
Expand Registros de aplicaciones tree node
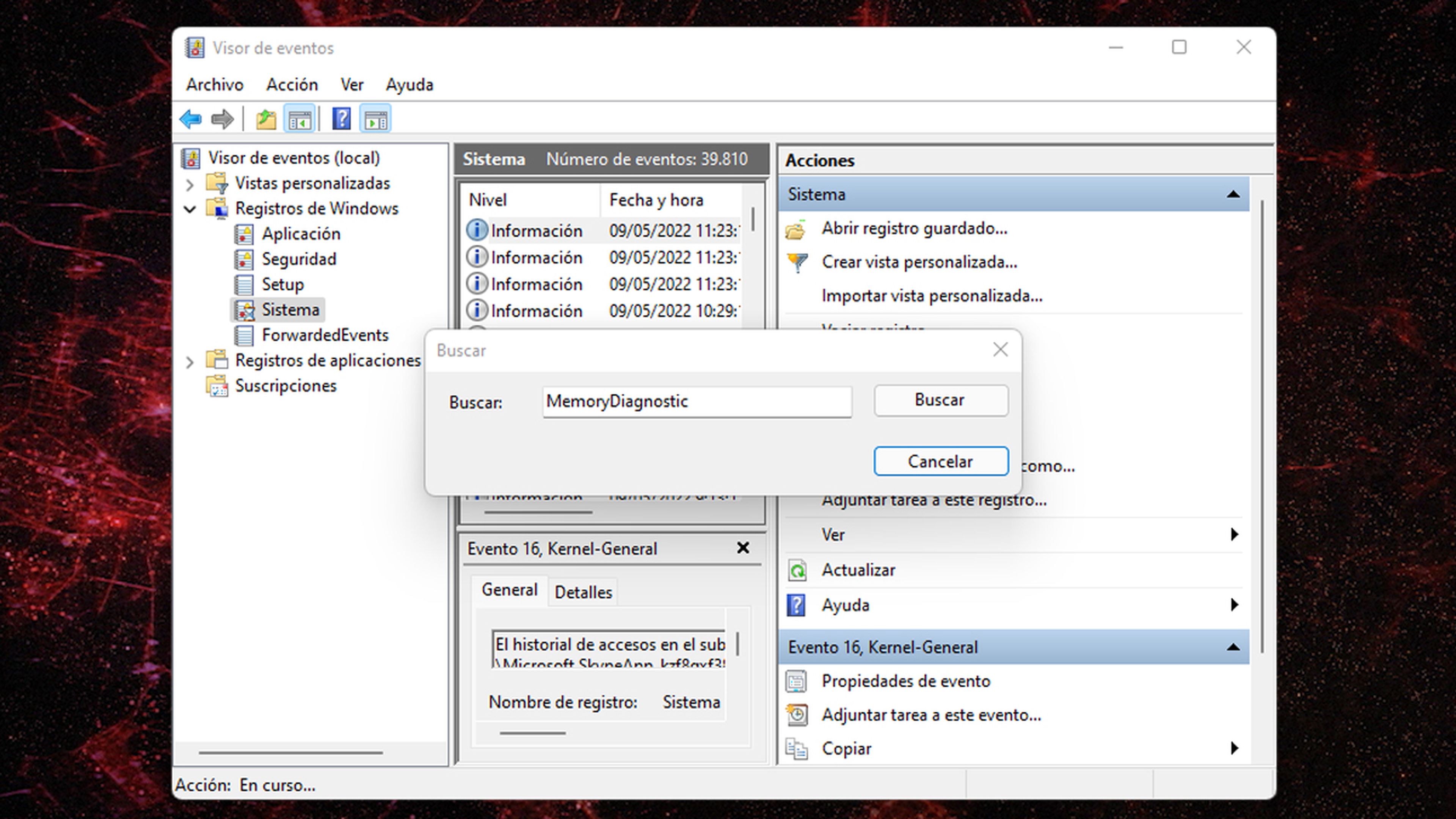pyautogui.click(x=190, y=362)
